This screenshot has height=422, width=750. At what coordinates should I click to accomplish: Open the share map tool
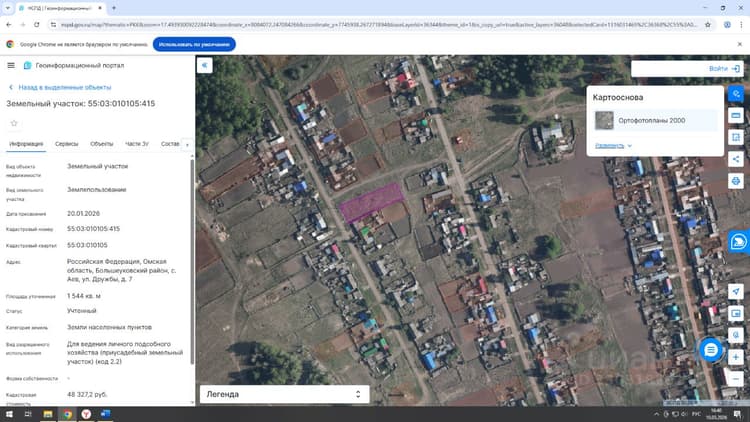(736, 159)
